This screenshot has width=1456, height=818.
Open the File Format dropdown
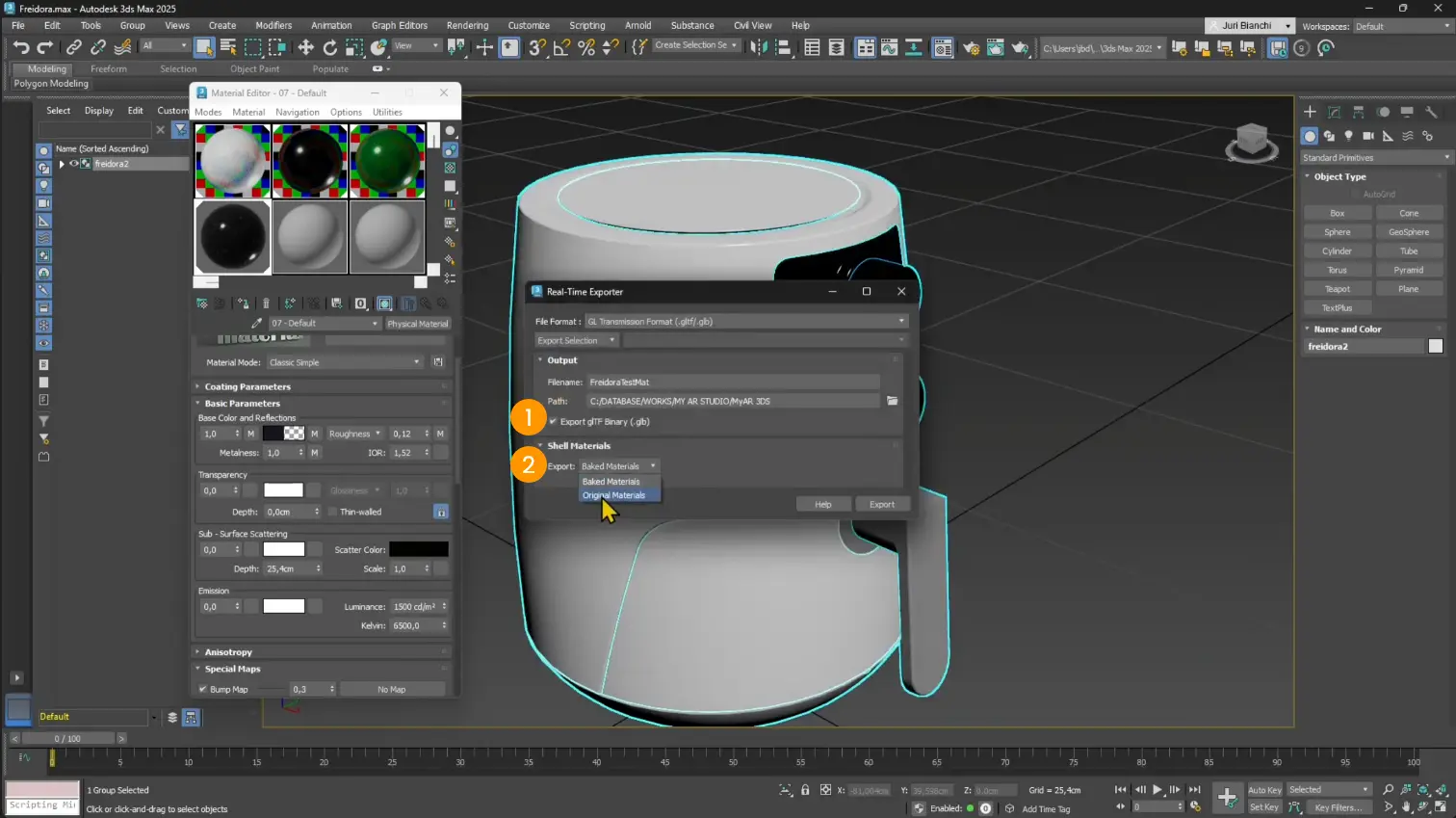[x=746, y=322]
